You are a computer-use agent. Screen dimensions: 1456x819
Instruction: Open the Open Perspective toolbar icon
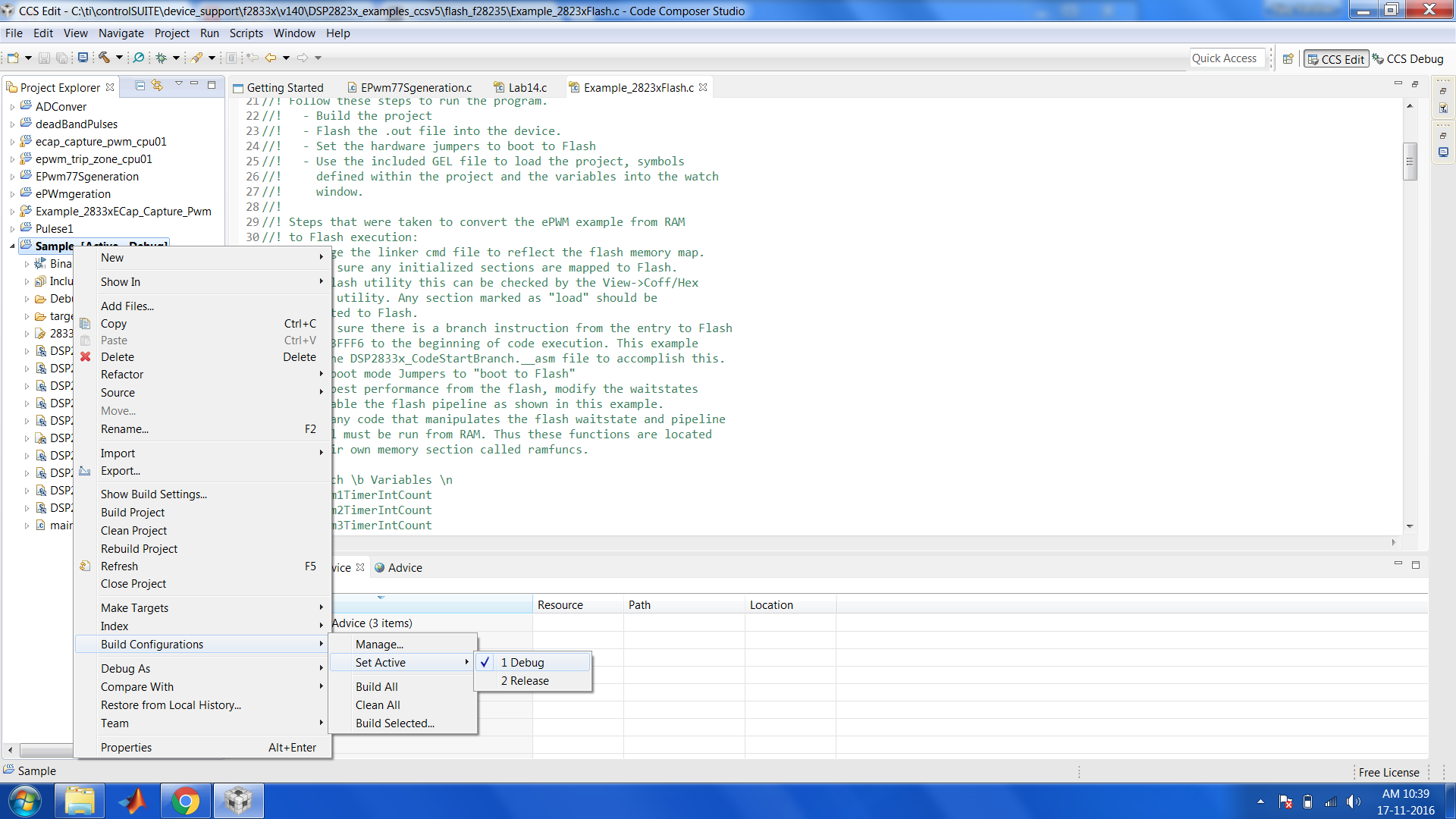click(x=1288, y=58)
